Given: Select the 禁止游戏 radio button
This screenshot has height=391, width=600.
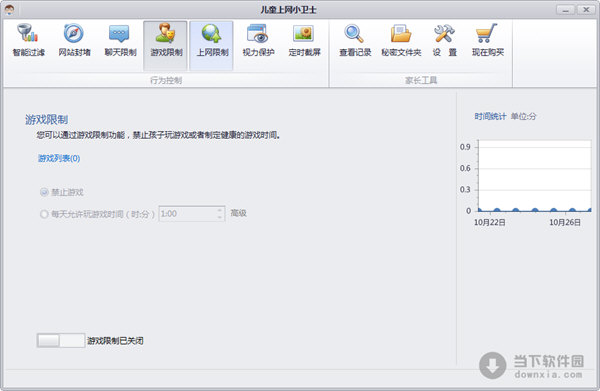Looking at the screenshot, I should pos(44,192).
